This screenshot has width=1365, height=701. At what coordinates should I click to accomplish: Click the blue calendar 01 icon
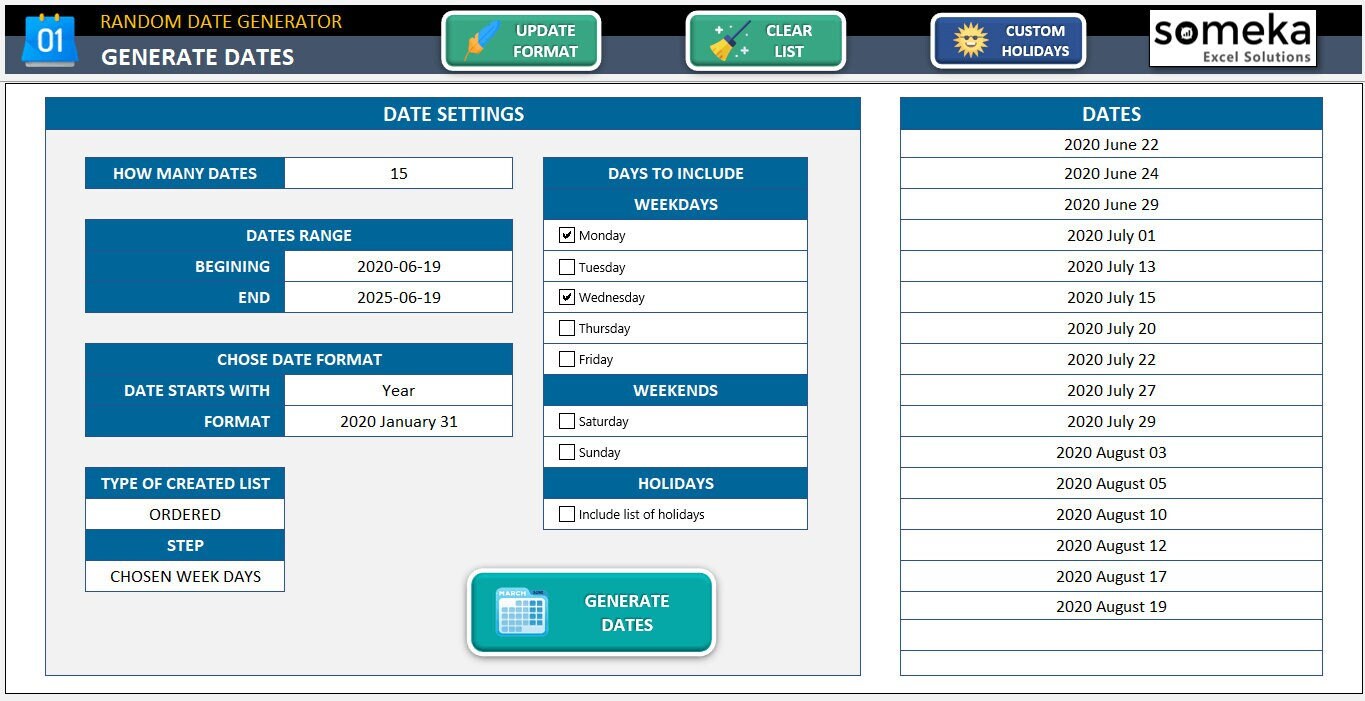49,41
